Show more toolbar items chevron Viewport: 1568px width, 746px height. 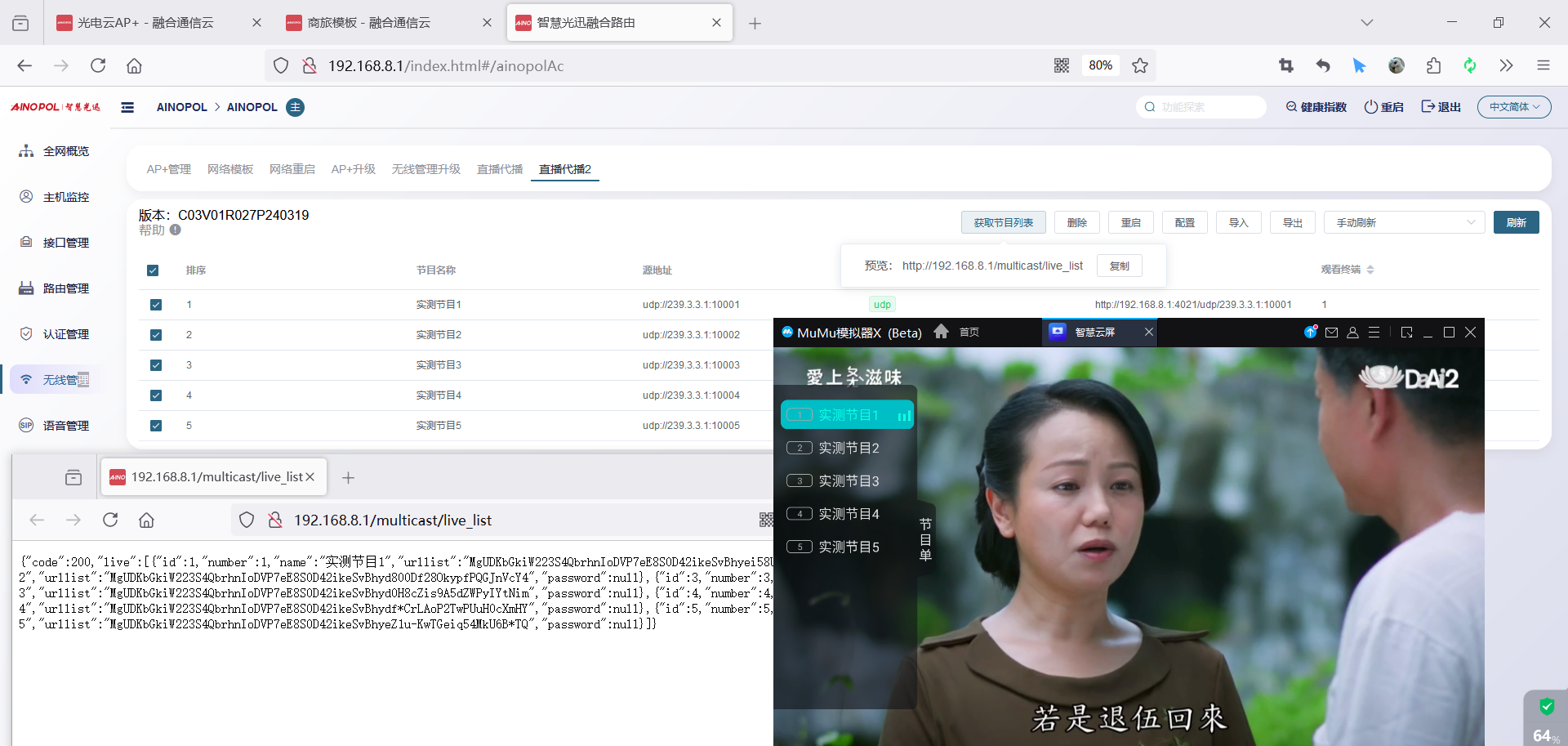click(x=1506, y=65)
